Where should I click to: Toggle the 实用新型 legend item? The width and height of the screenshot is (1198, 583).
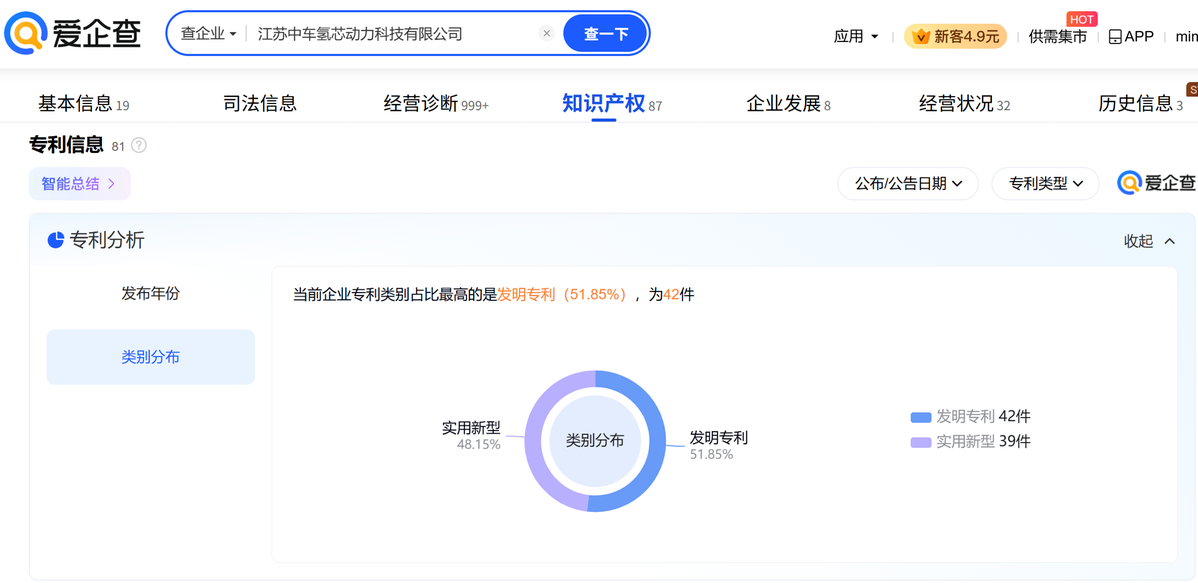point(970,442)
